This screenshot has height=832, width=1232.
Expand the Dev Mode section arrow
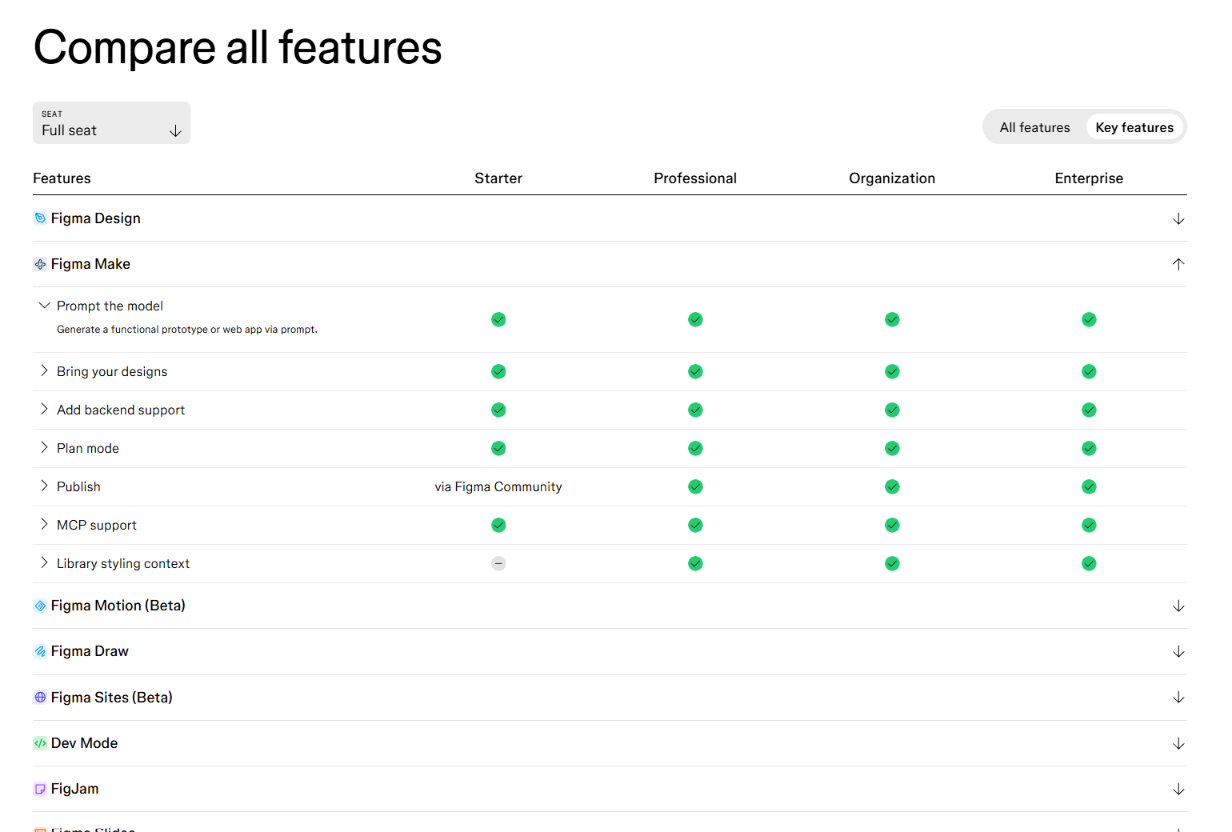1178,743
